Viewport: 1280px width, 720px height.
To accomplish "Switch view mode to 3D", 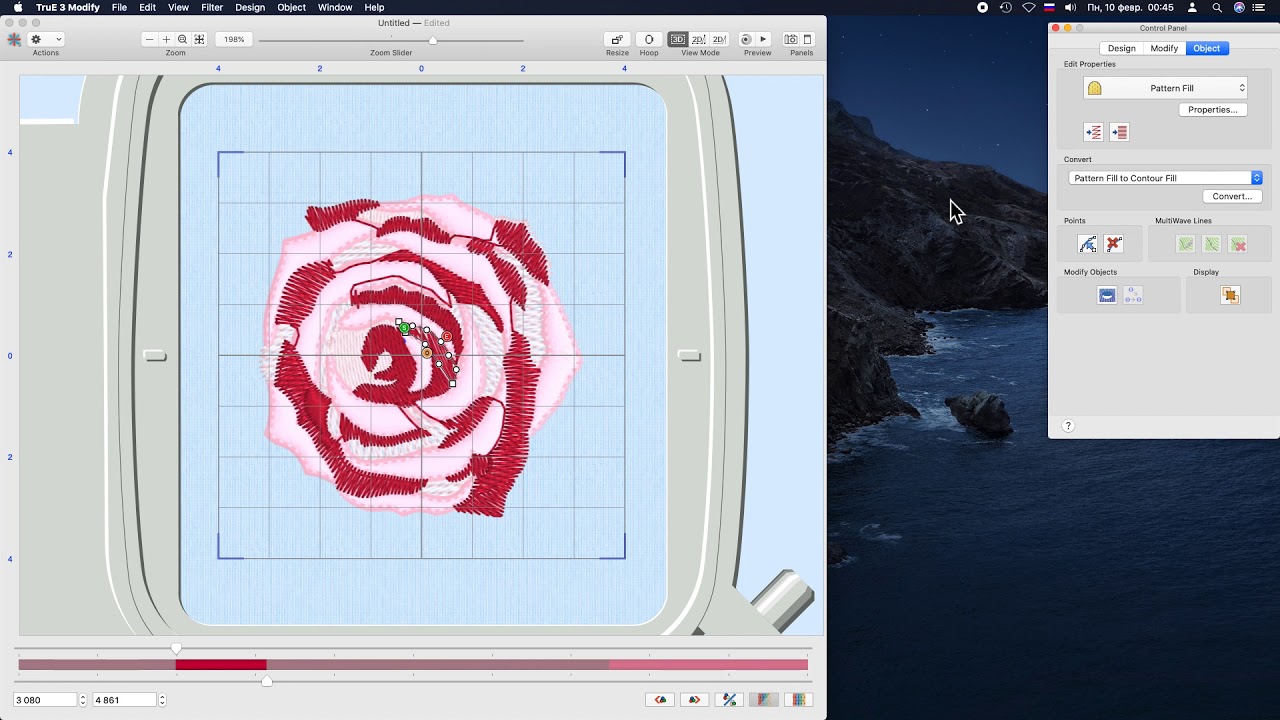I will [x=678, y=39].
